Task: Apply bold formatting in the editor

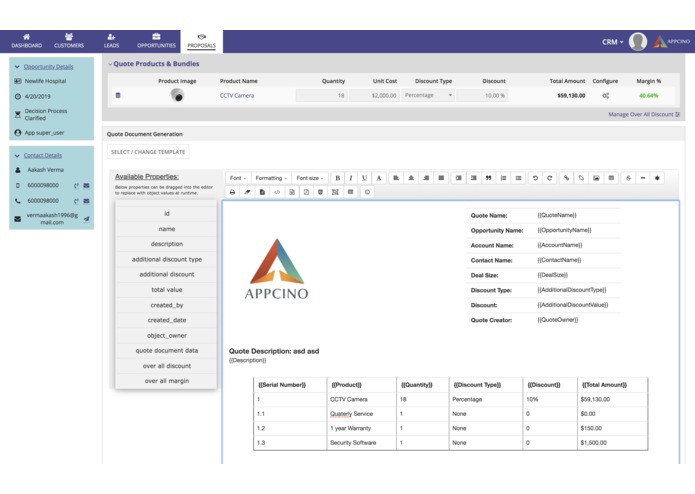Action: pos(337,178)
